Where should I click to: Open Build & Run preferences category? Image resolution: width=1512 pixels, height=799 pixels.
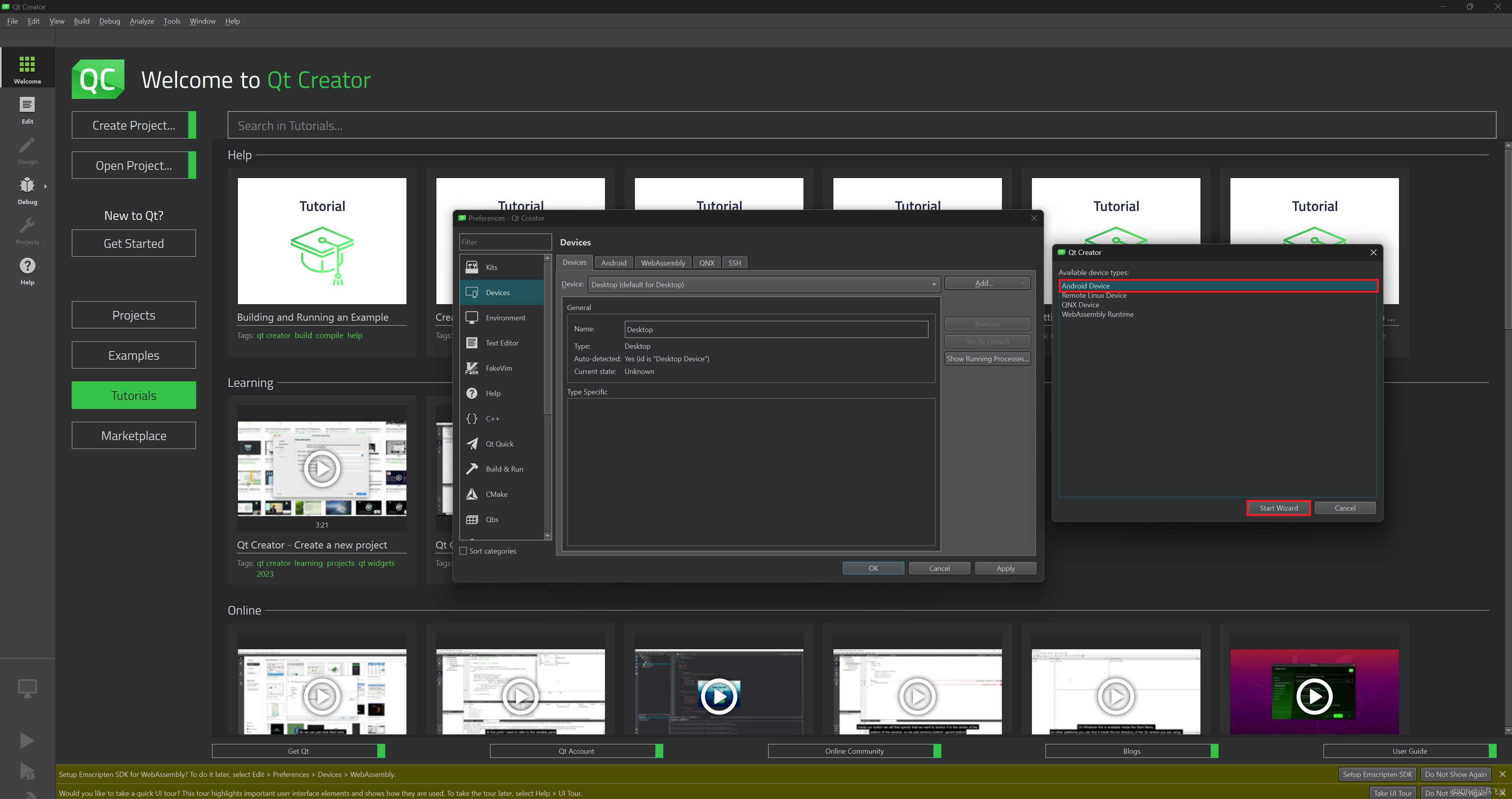[501, 469]
